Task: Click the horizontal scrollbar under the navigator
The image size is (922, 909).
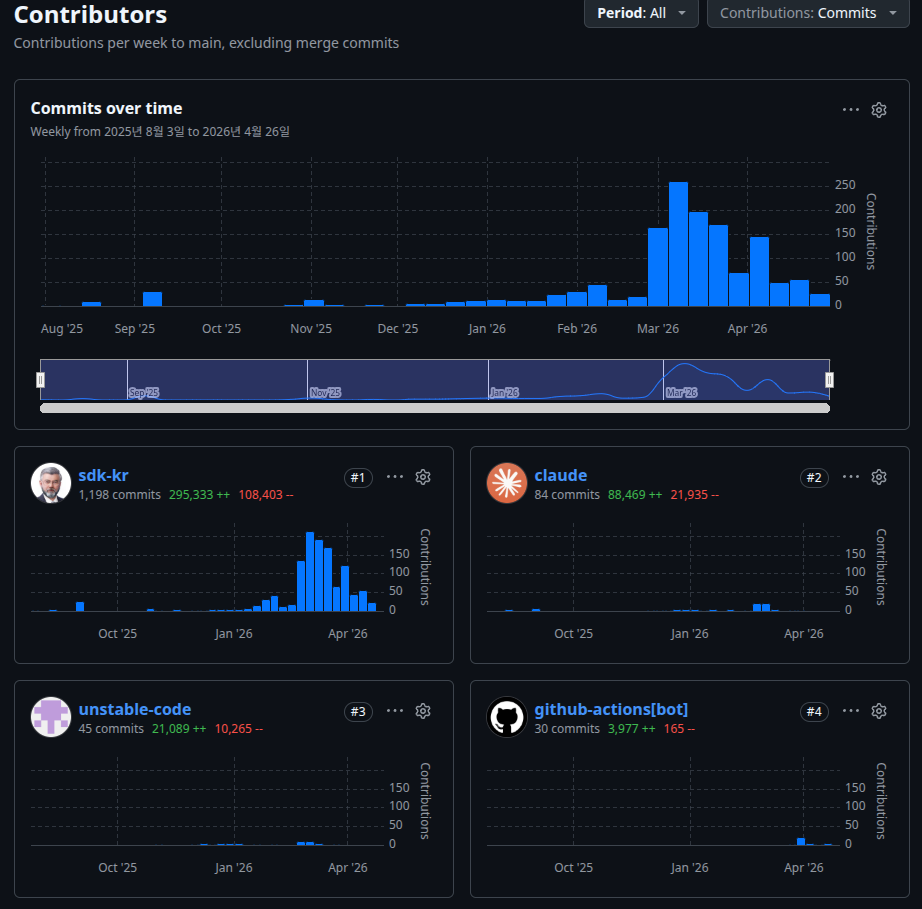Action: click(435, 408)
